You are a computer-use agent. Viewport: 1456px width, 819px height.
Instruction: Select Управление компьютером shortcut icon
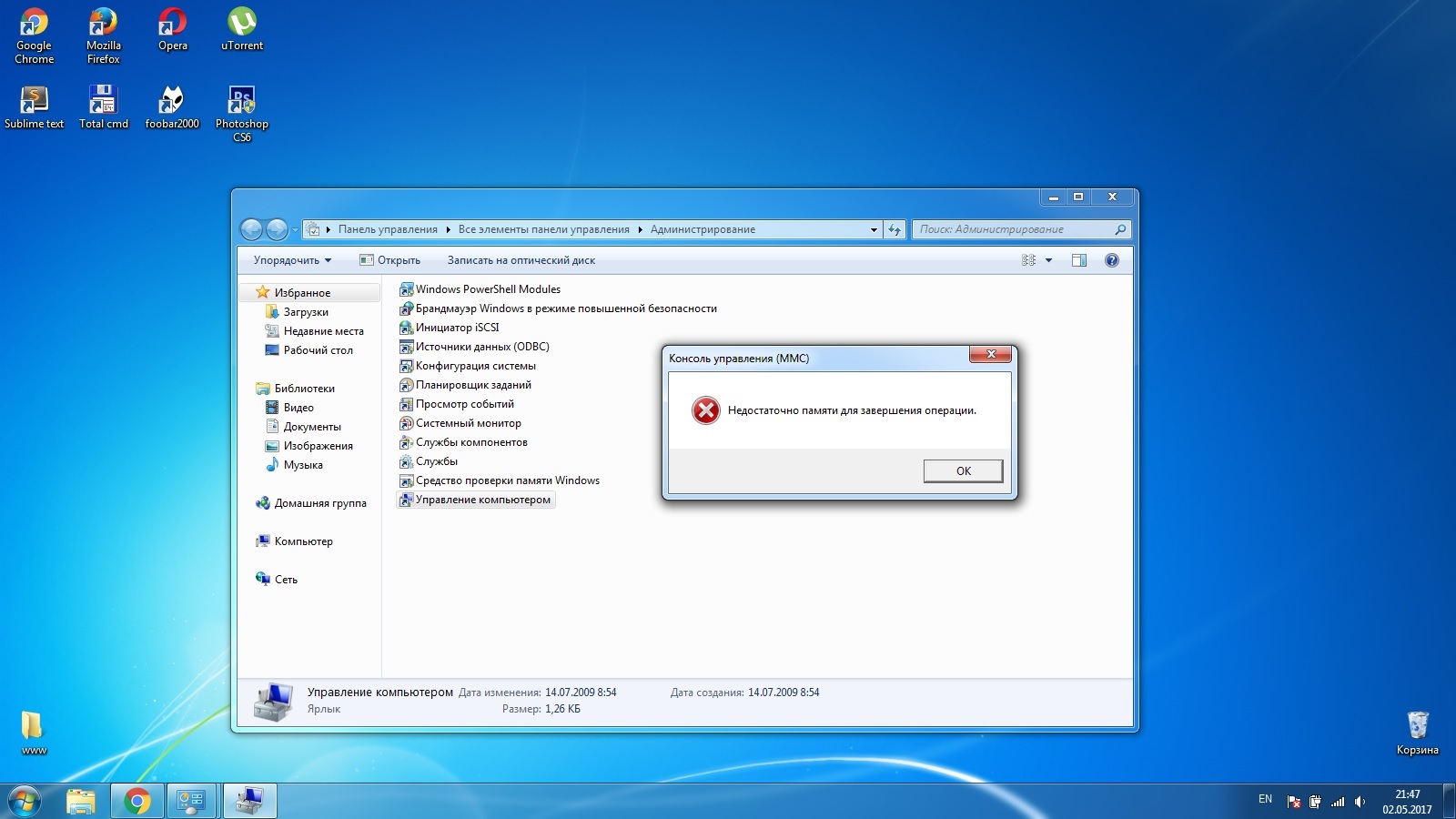tap(407, 500)
